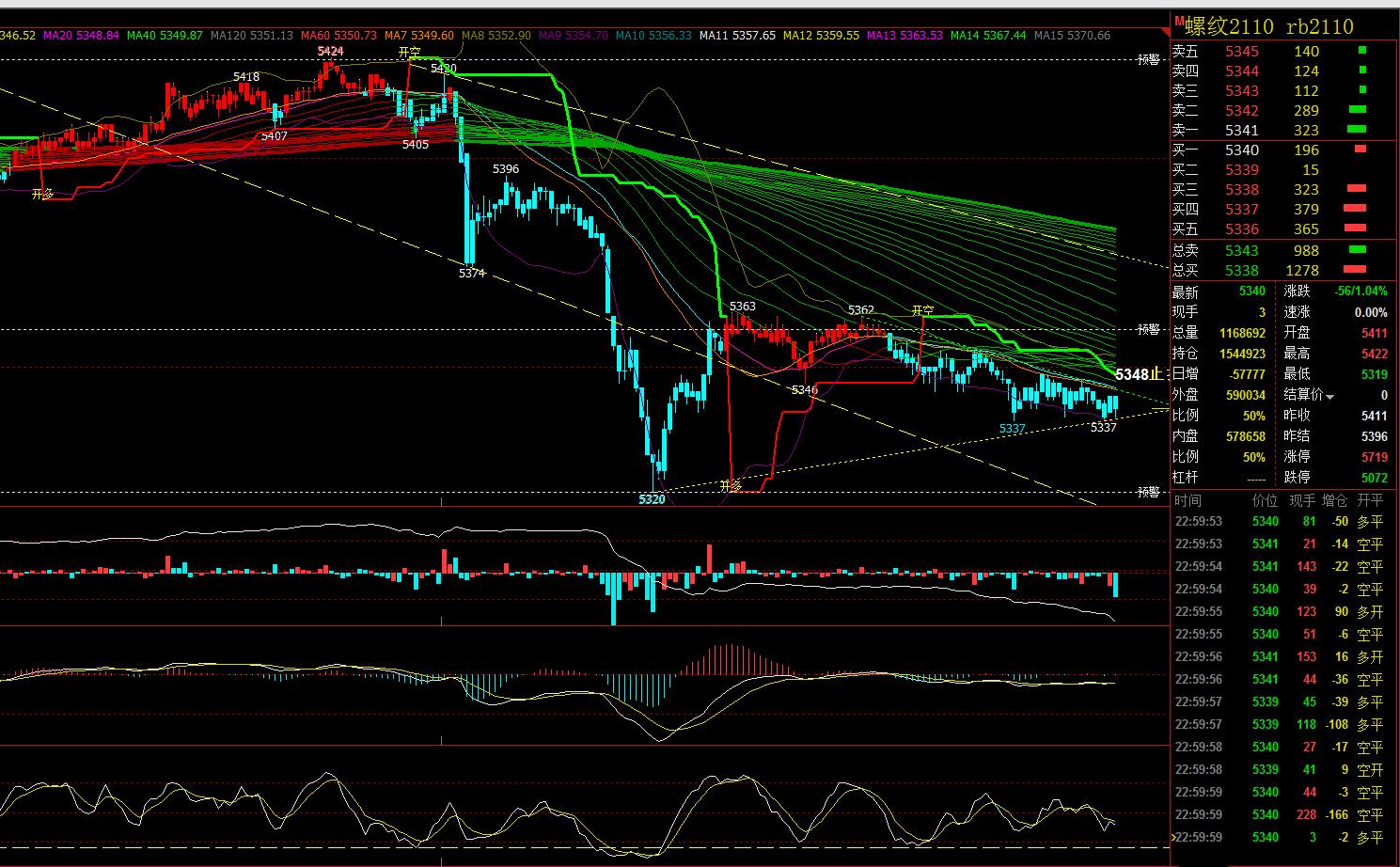This screenshot has width=1400, height=867.
Task: Toggle the MA20 indicator label
Action: click(x=82, y=35)
